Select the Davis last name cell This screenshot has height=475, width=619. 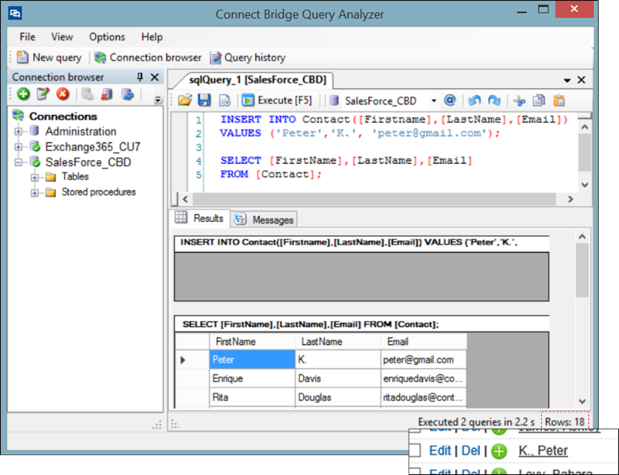click(338, 378)
